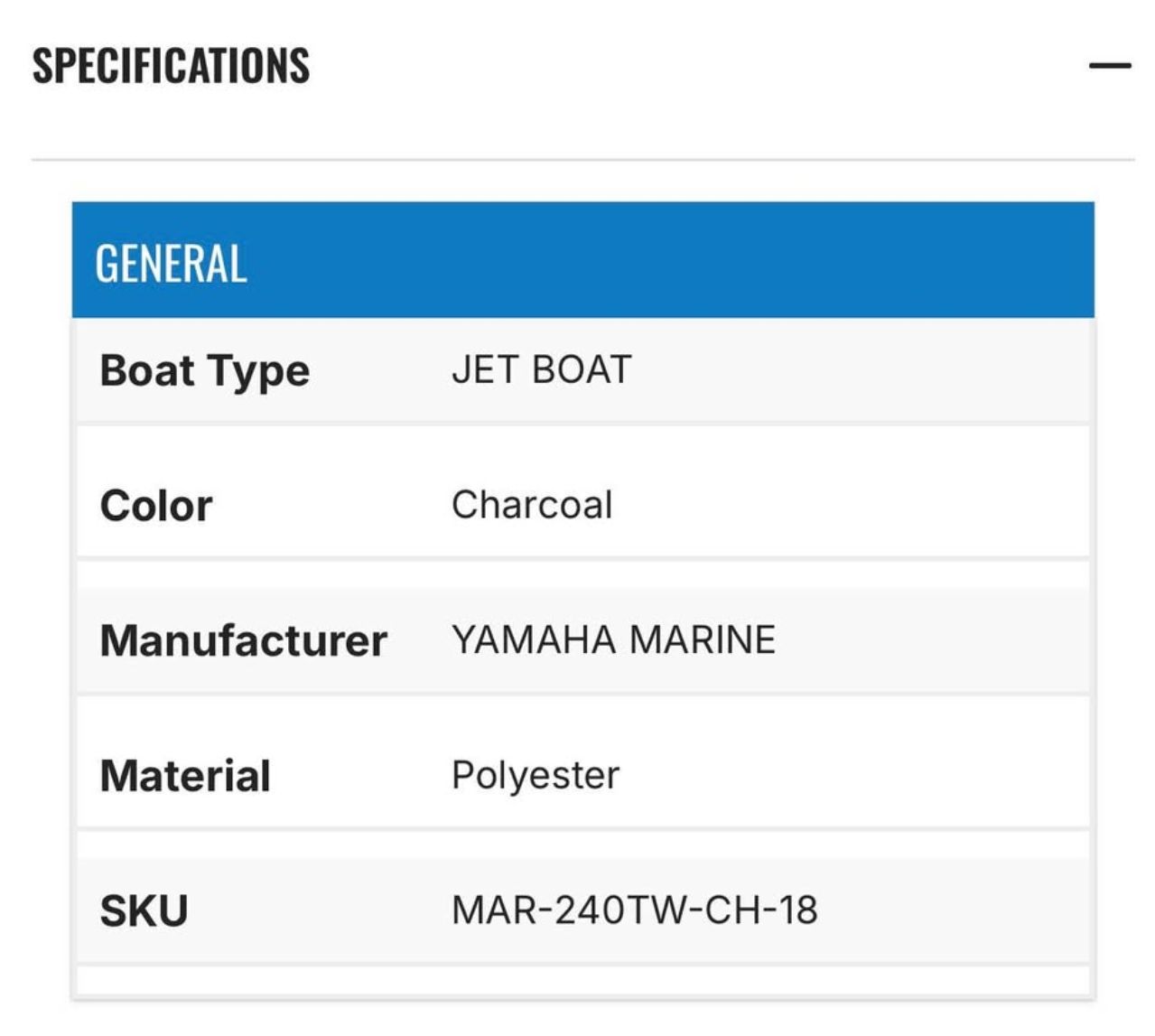Select the MAR-240TW-CH-18 SKU value

[634, 910]
